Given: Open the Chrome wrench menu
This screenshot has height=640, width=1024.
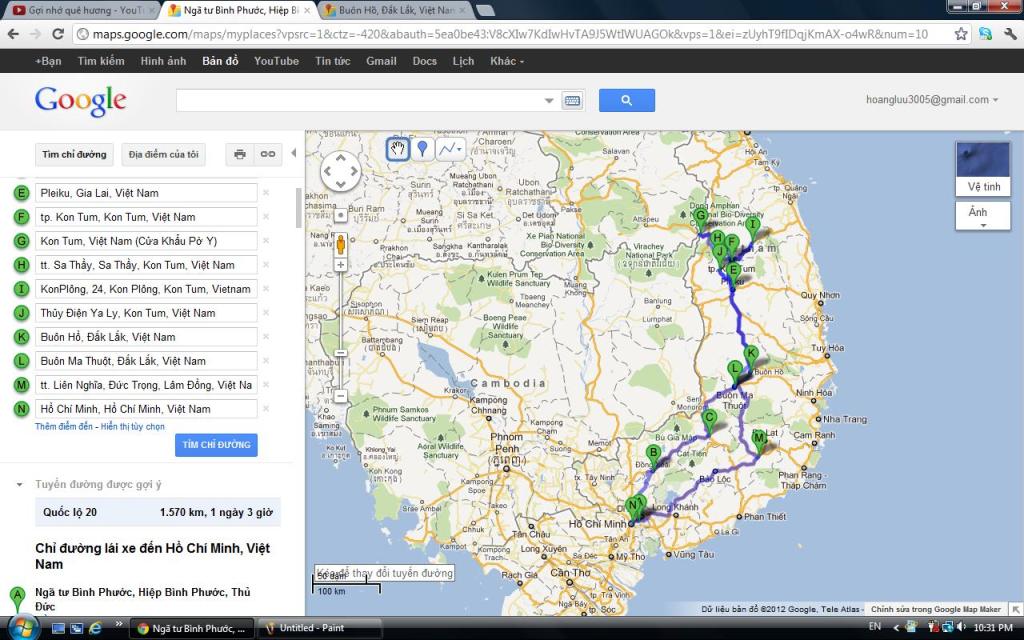Looking at the screenshot, I should click(1010, 34).
